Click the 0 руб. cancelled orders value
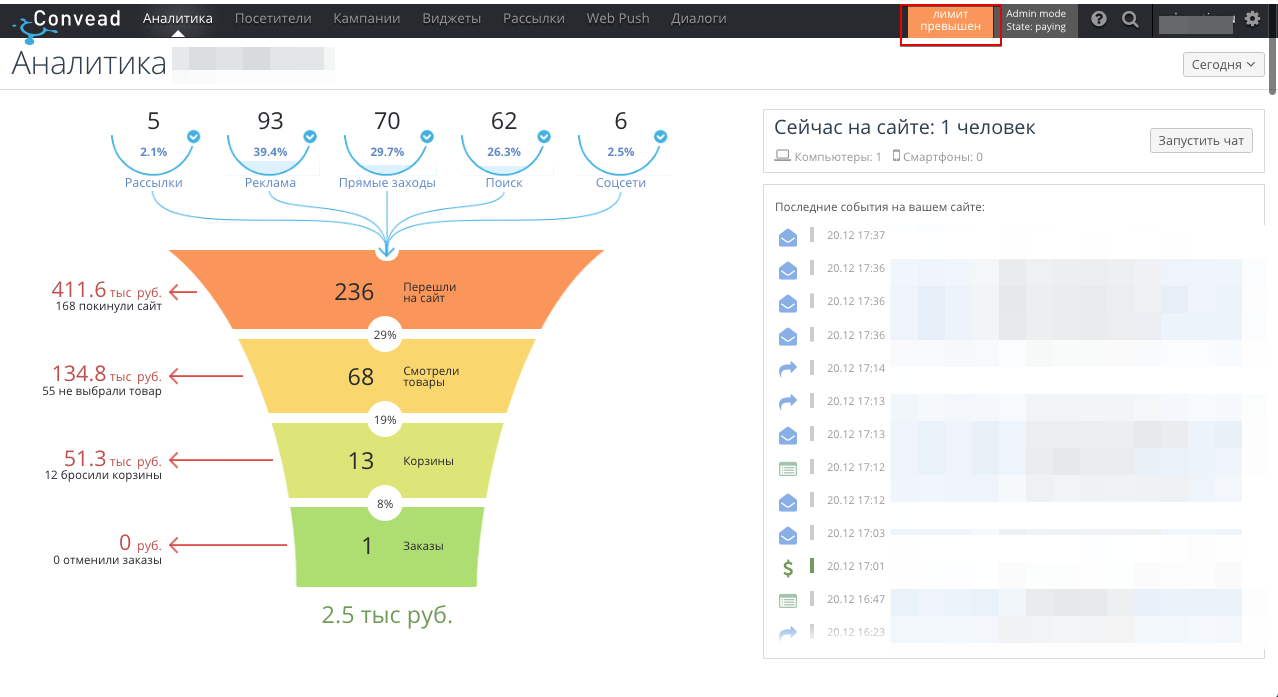 coord(140,543)
